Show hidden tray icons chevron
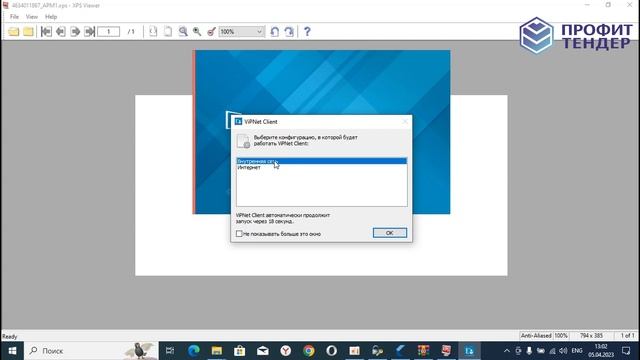The image size is (640, 360). (x=507, y=351)
